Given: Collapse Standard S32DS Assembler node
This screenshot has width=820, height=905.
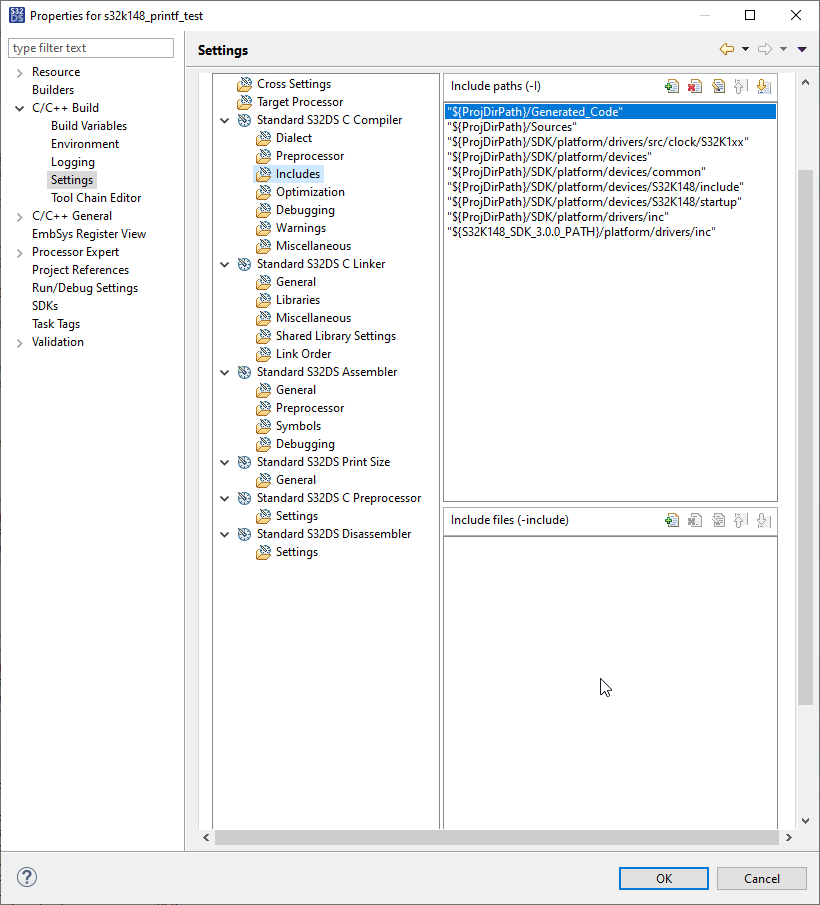Looking at the screenshot, I should coord(224,372).
